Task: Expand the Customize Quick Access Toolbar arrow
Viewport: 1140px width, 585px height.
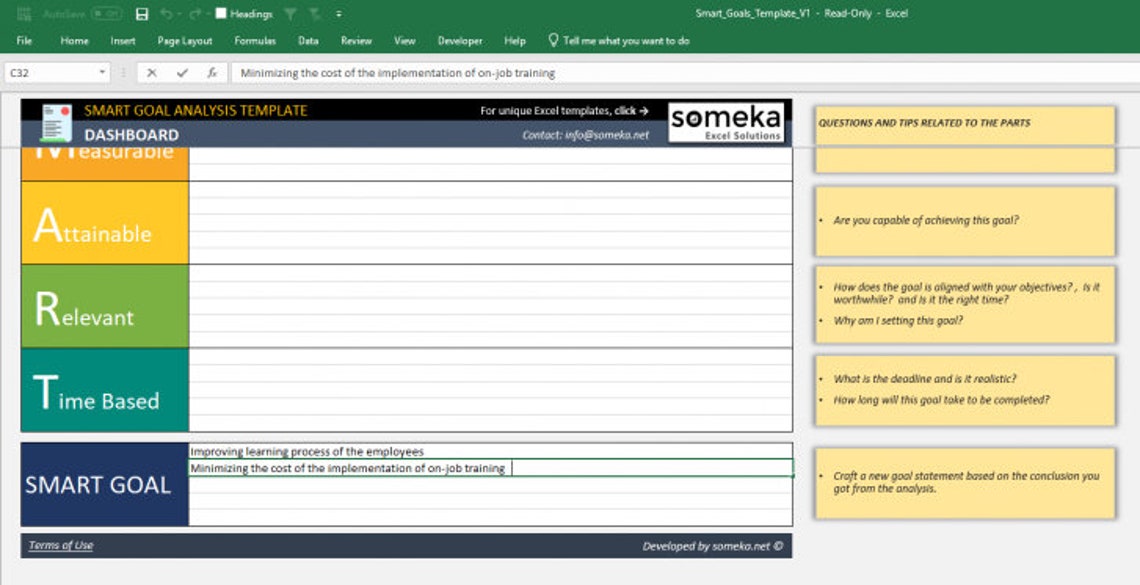Action: (340, 14)
